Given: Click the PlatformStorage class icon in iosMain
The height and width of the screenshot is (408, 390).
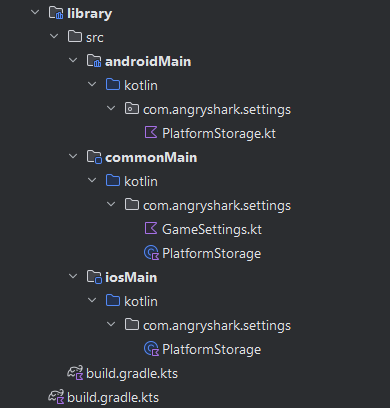Looking at the screenshot, I should 151,349.
